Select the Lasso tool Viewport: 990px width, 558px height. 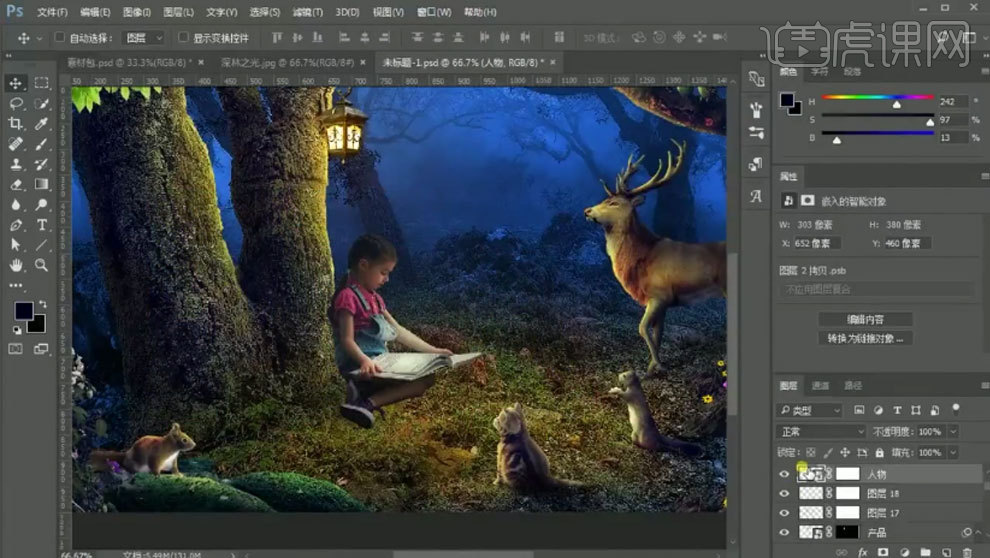16,104
